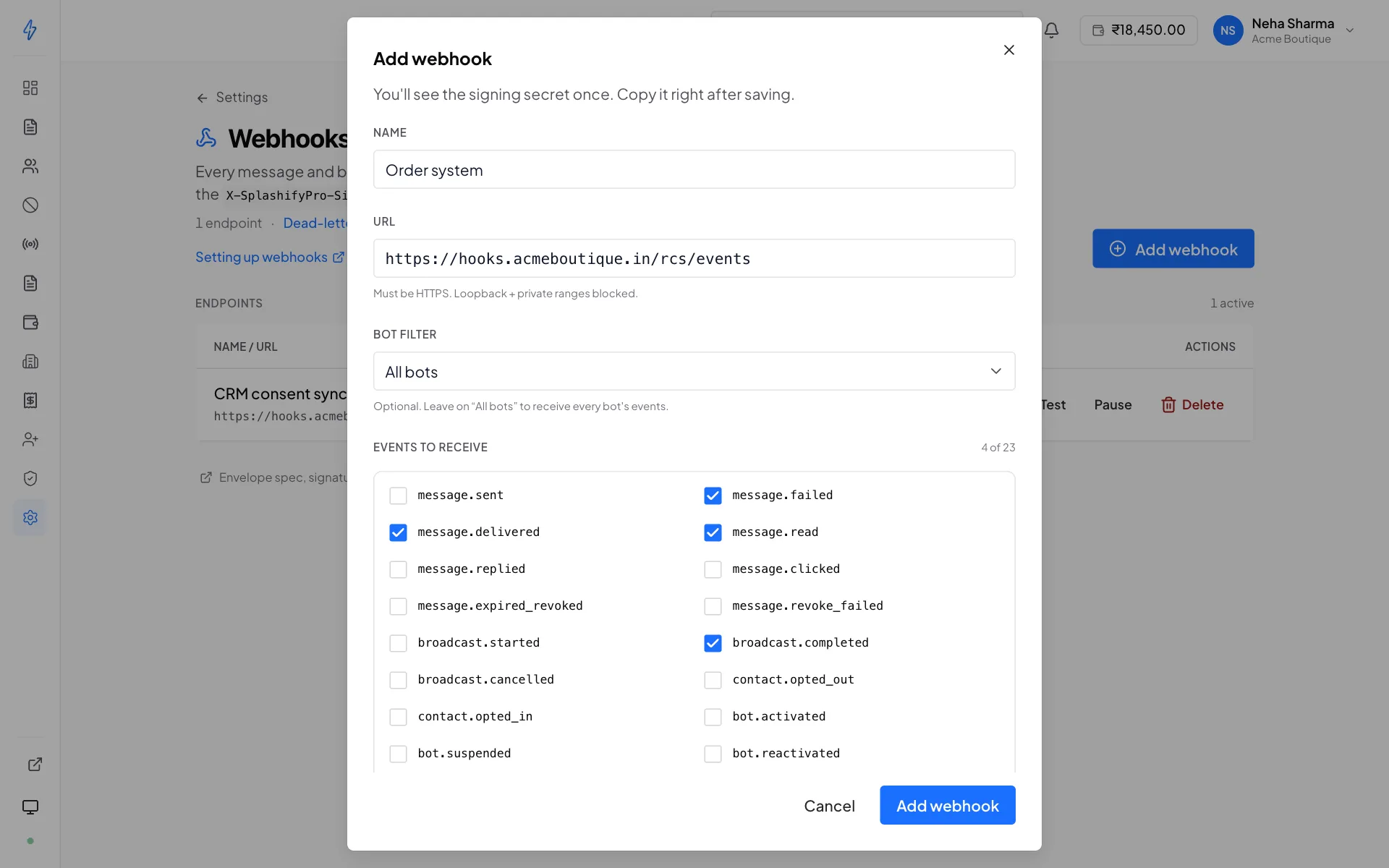Viewport: 1389px width, 868px height.
Task: Open the broadcast radio-waves sidebar icon
Action: coord(30,244)
